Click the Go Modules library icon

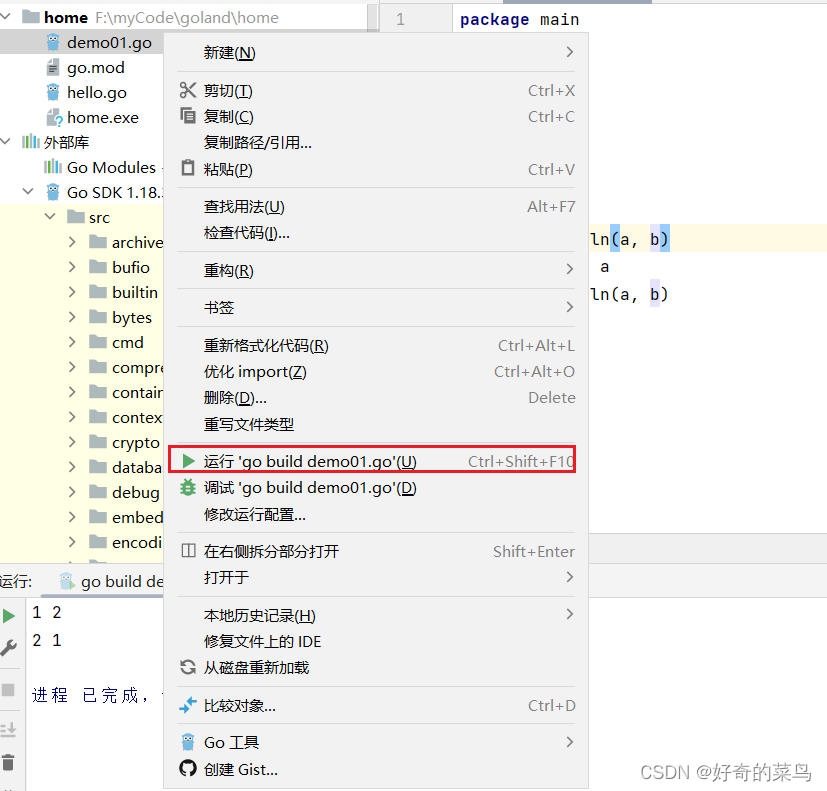pos(51,166)
